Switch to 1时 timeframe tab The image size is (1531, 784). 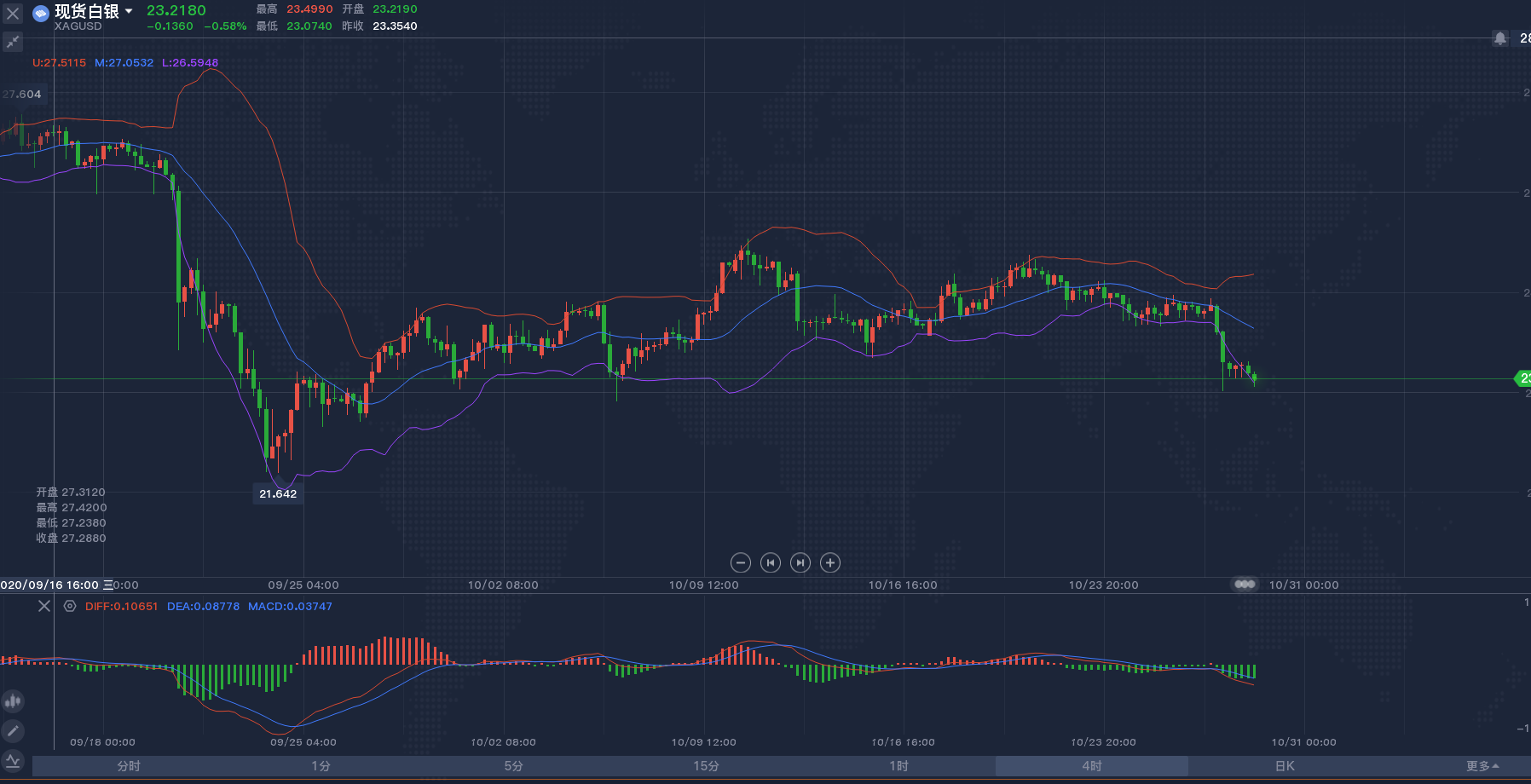point(899,766)
